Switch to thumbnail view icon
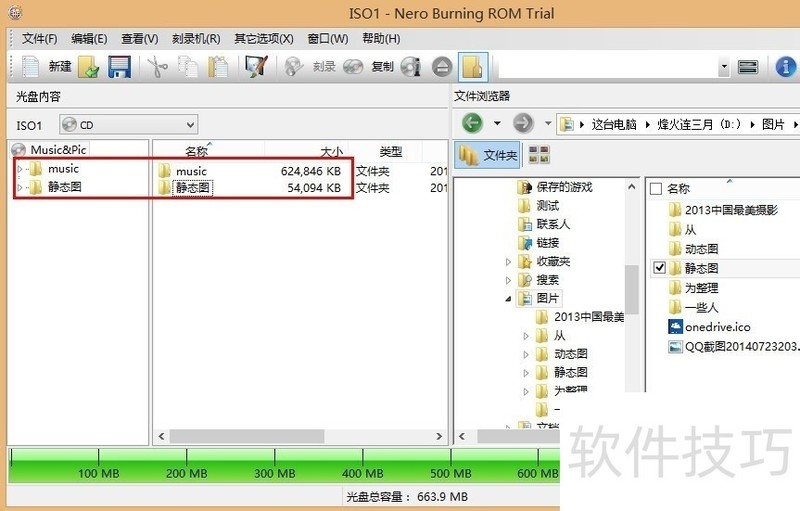Screen dimensions: 800x511 coord(539,154)
